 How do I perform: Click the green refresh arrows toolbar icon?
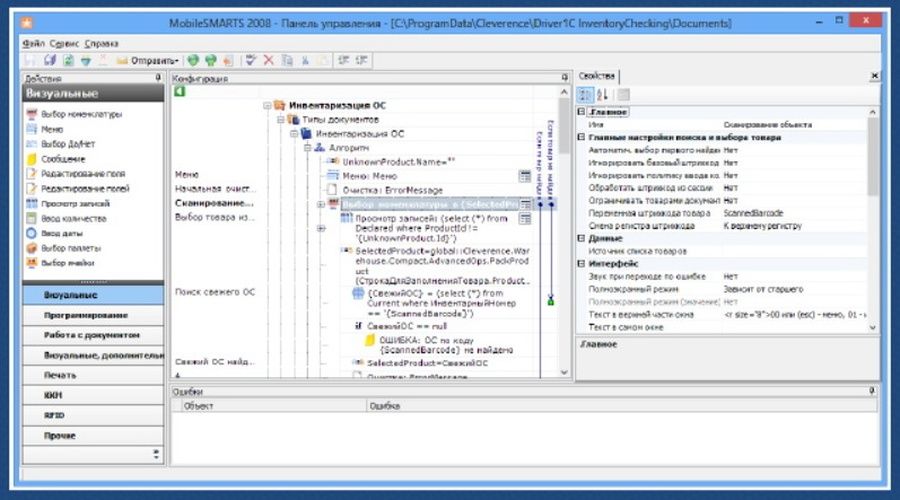tap(68, 60)
